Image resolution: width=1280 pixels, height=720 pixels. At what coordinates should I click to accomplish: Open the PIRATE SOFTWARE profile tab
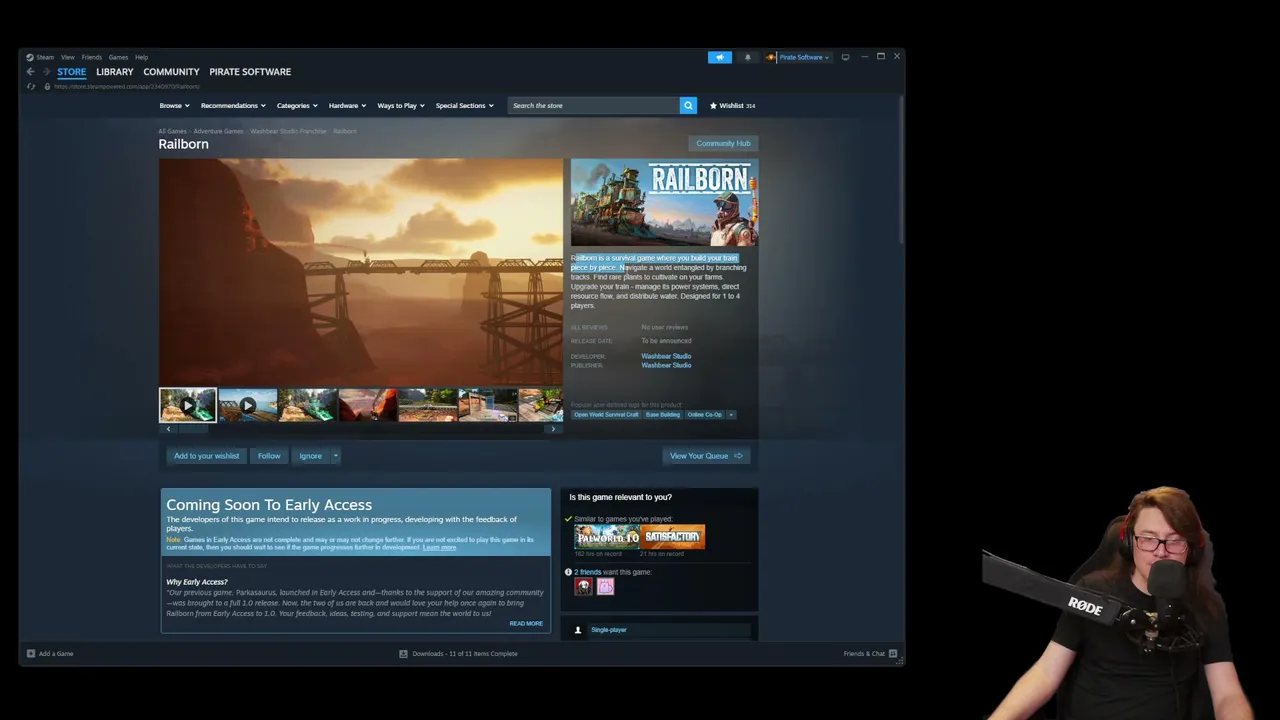click(250, 72)
